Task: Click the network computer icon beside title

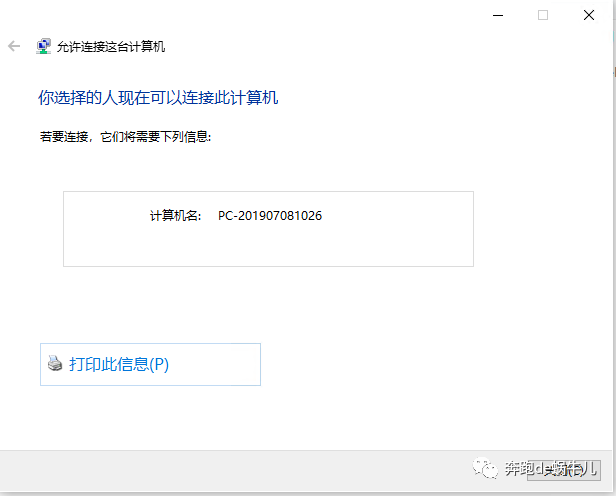Action: pos(44,46)
